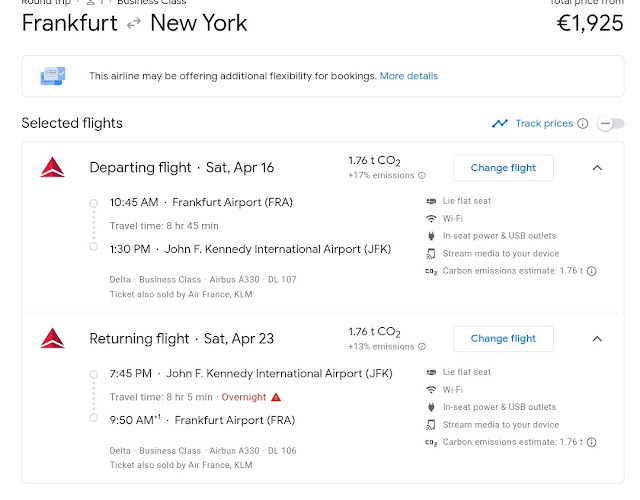Change the departing flight on Apr 16
This screenshot has width=640, height=500.
(x=503, y=168)
